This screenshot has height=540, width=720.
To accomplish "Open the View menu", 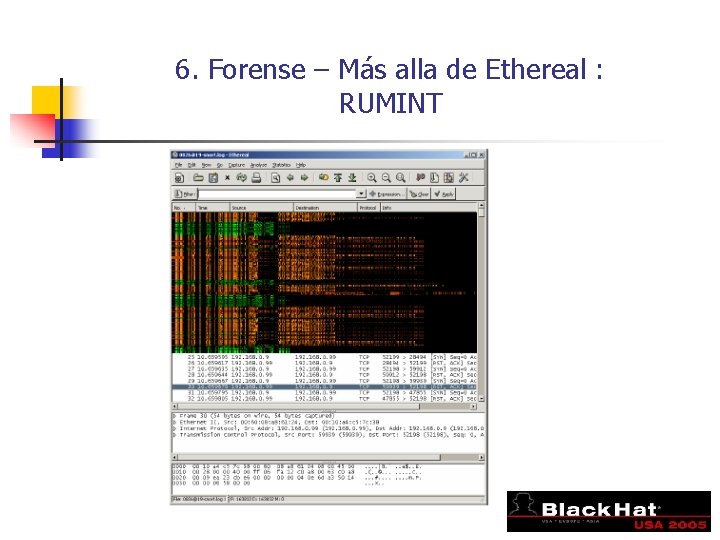I will coord(206,165).
